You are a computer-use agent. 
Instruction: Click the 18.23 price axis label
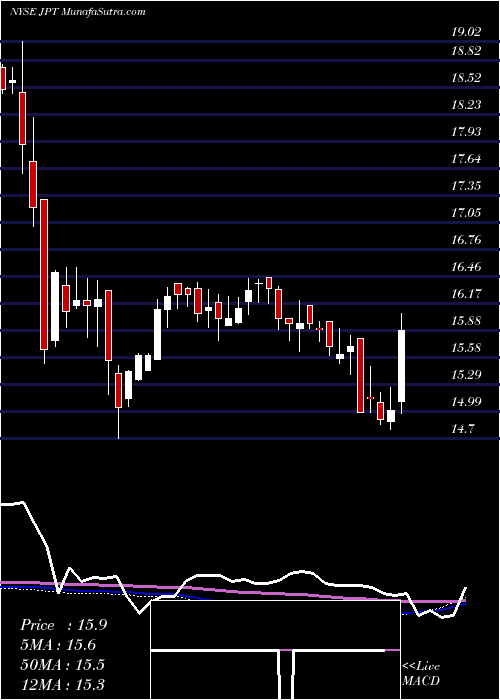click(466, 104)
